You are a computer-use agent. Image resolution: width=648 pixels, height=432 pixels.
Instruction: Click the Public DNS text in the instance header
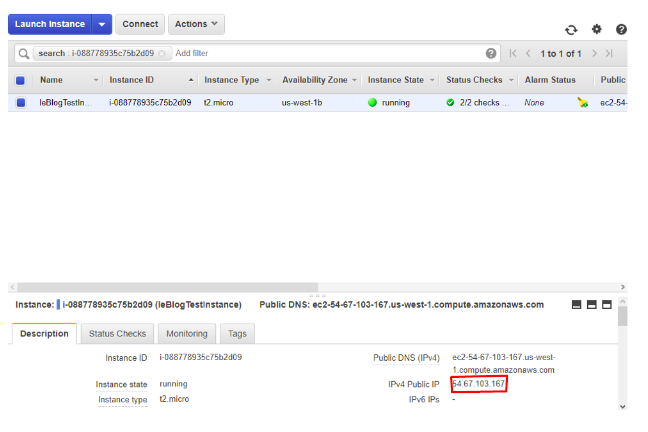[x=401, y=305]
